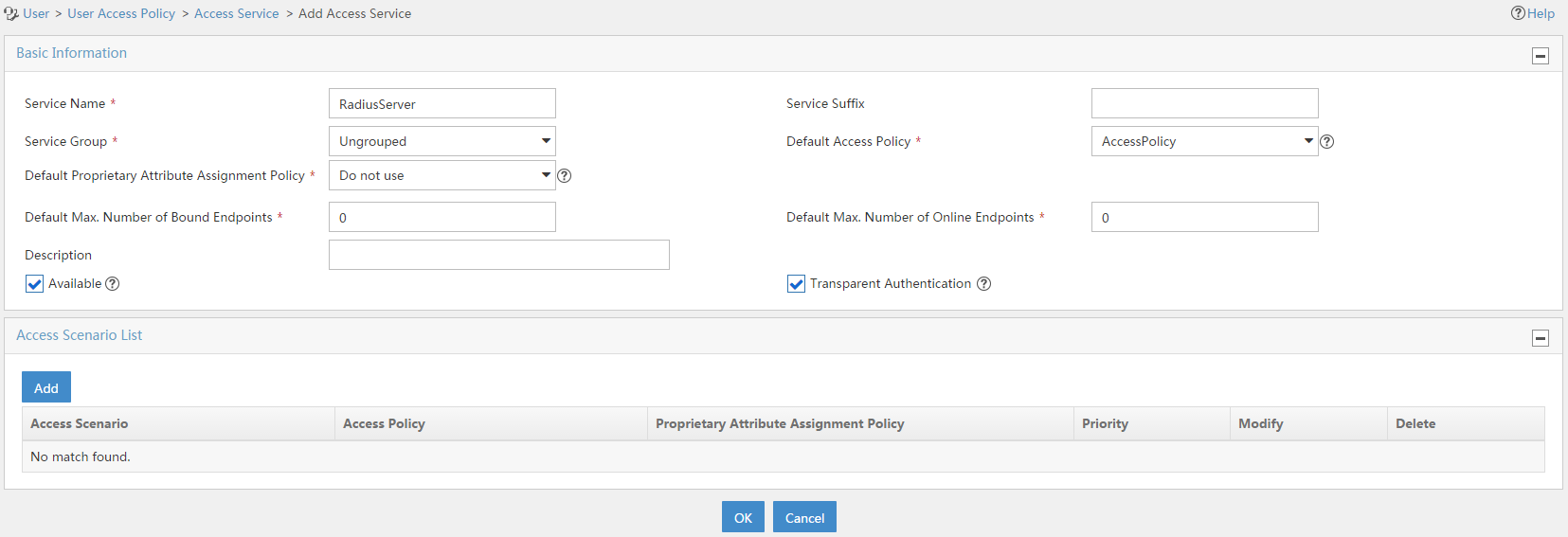This screenshot has width=1568, height=537.
Task: Collapse the Access Scenario List panel
Action: [x=1541, y=338]
